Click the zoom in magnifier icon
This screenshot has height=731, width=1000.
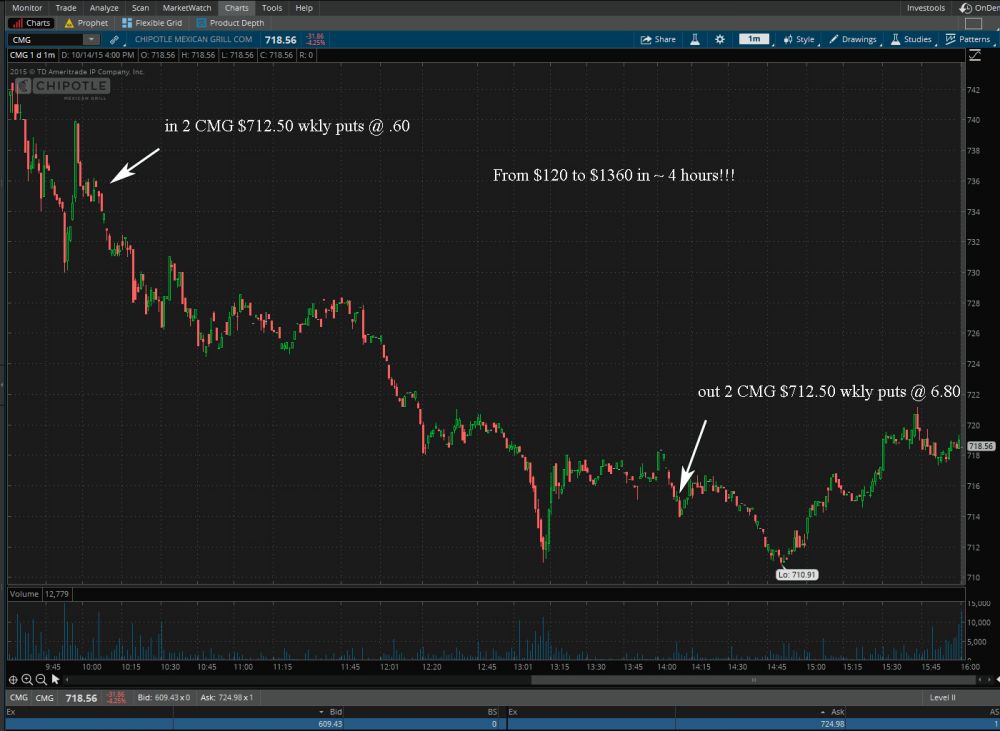tap(27, 679)
